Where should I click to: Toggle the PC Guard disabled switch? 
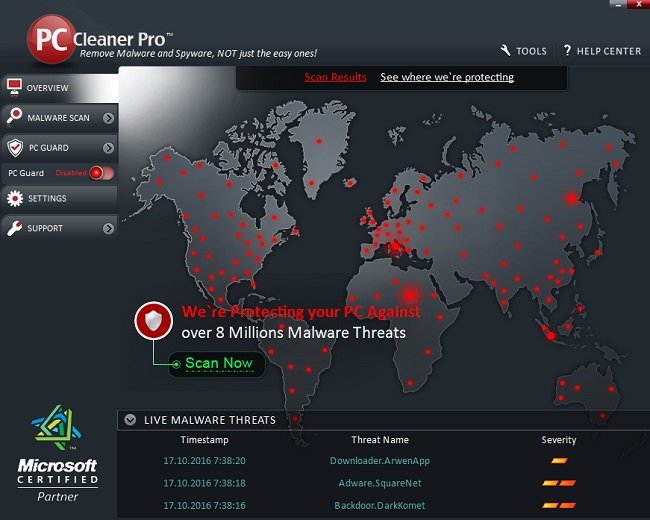pos(101,173)
